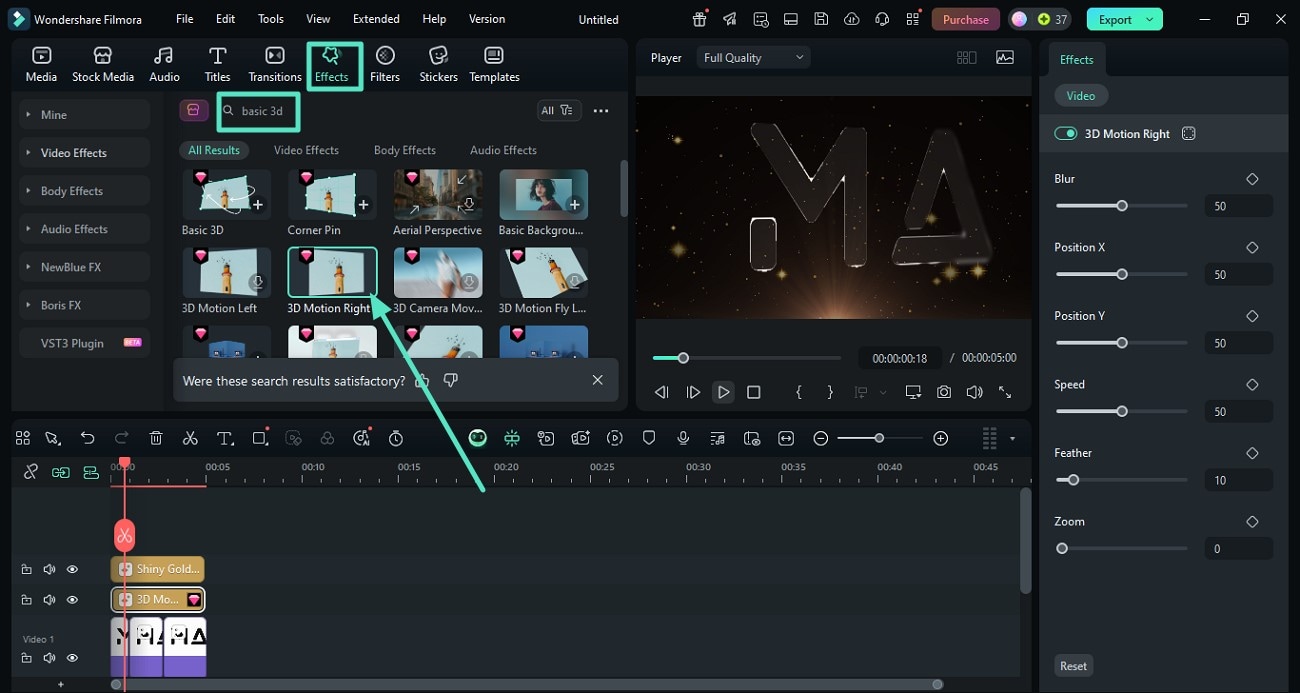The image size is (1300, 693).
Task: Take a snapshot of the preview
Action: (943, 393)
